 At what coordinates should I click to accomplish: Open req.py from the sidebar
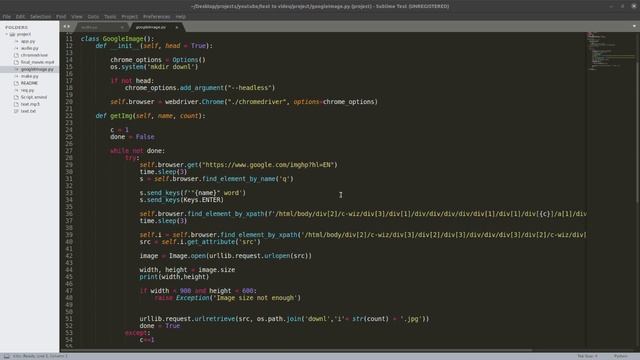tap(27, 90)
